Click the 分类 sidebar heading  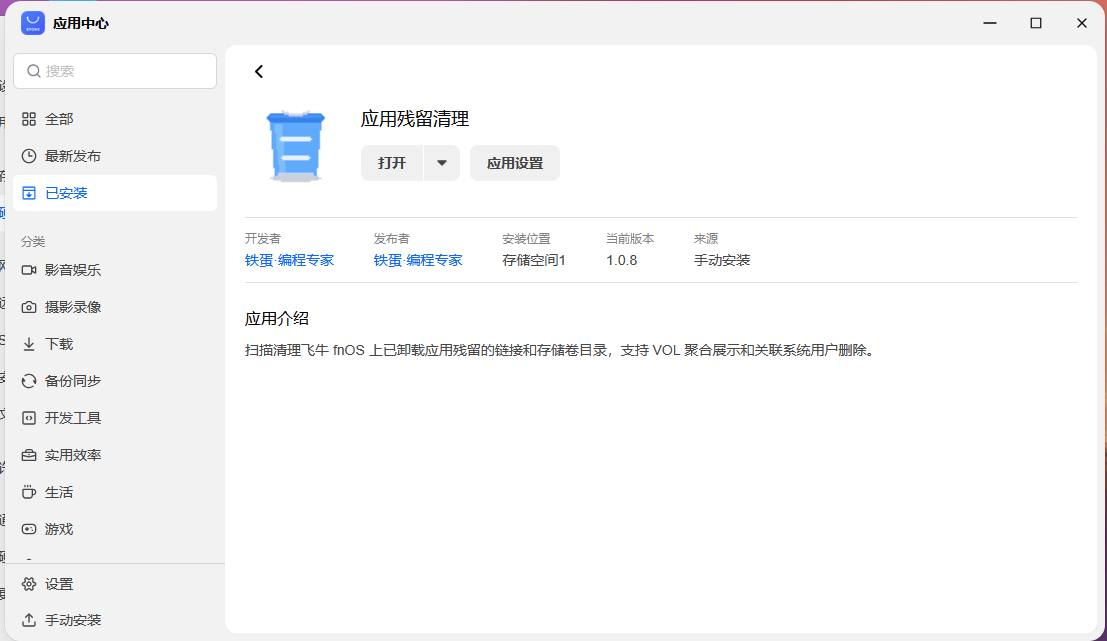point(33,241)
